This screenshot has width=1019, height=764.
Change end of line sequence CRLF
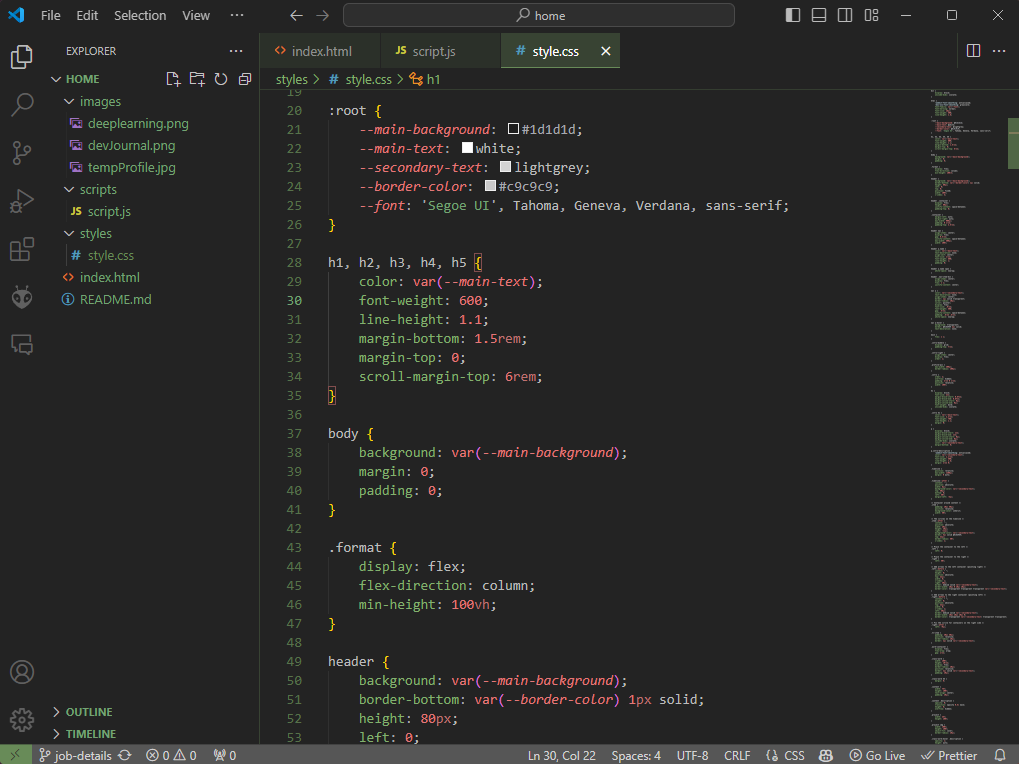(x=737, y=755)
